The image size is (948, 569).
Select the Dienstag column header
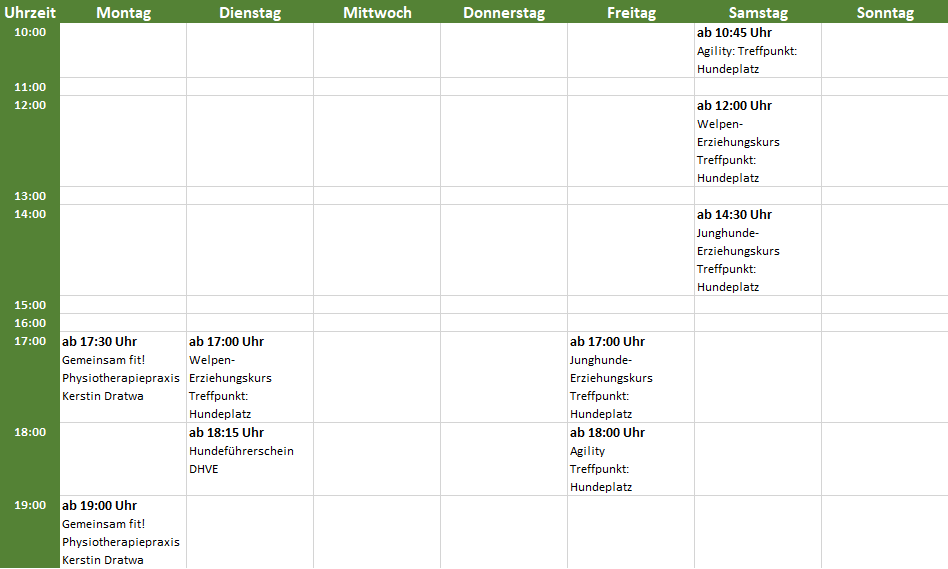point(250,12)
